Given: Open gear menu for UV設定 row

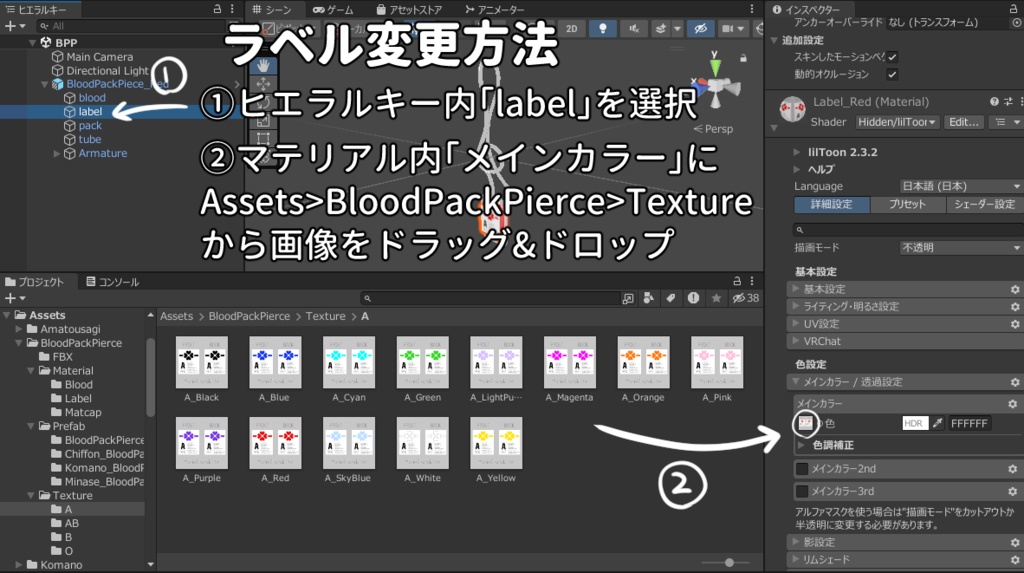Looking at the screenshot, I should 1015,323.
